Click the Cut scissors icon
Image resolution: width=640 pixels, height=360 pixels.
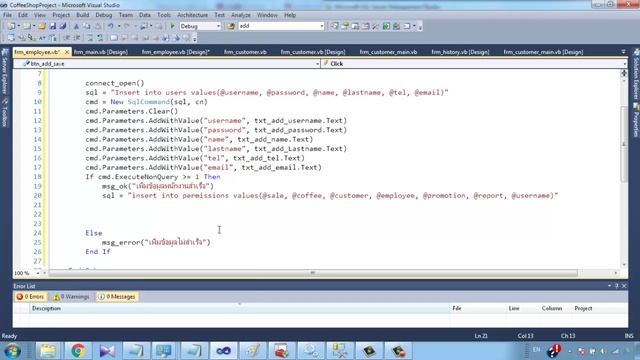[x=76, y=26]
